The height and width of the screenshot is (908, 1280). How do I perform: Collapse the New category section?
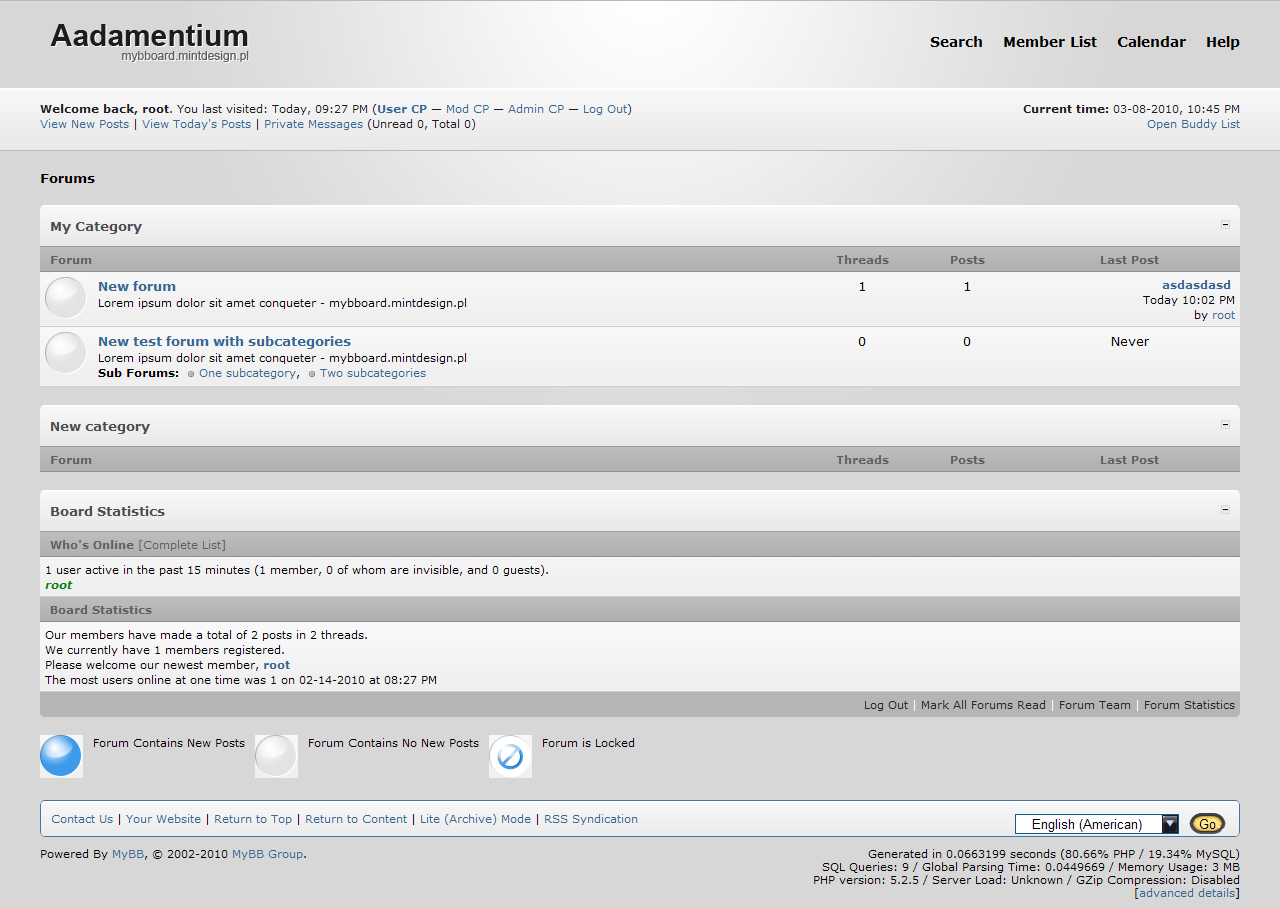[1225, 425]
